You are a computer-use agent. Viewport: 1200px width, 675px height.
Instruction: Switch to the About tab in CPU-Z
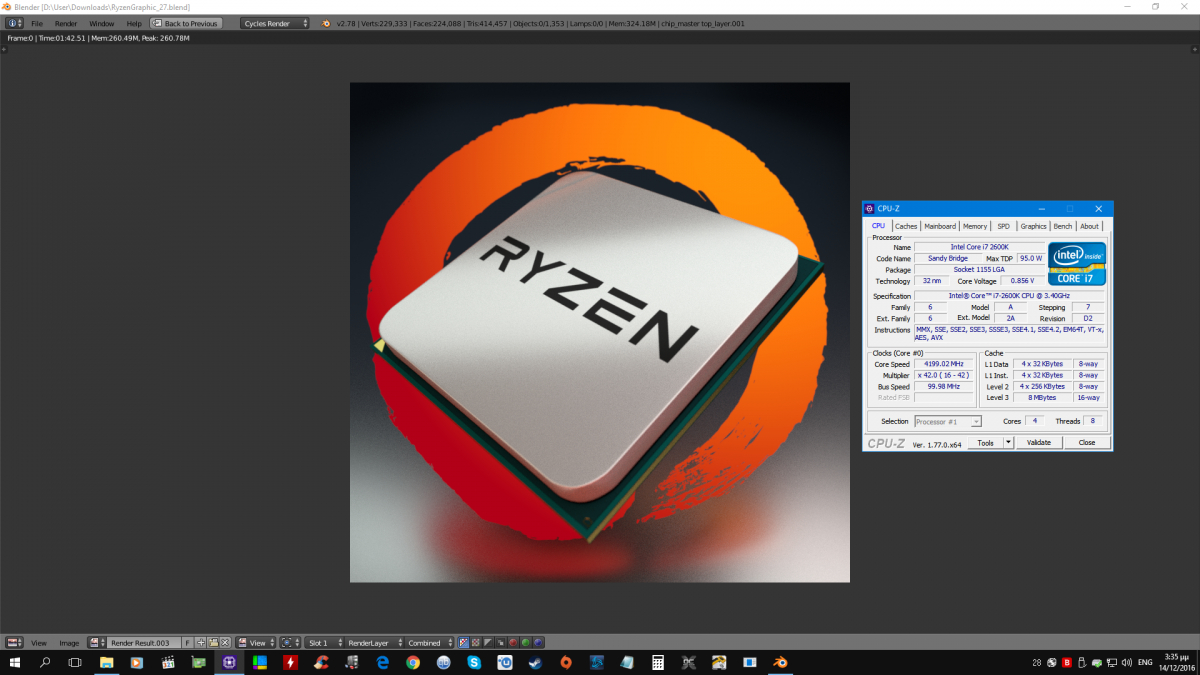(x=1089, y=226)
